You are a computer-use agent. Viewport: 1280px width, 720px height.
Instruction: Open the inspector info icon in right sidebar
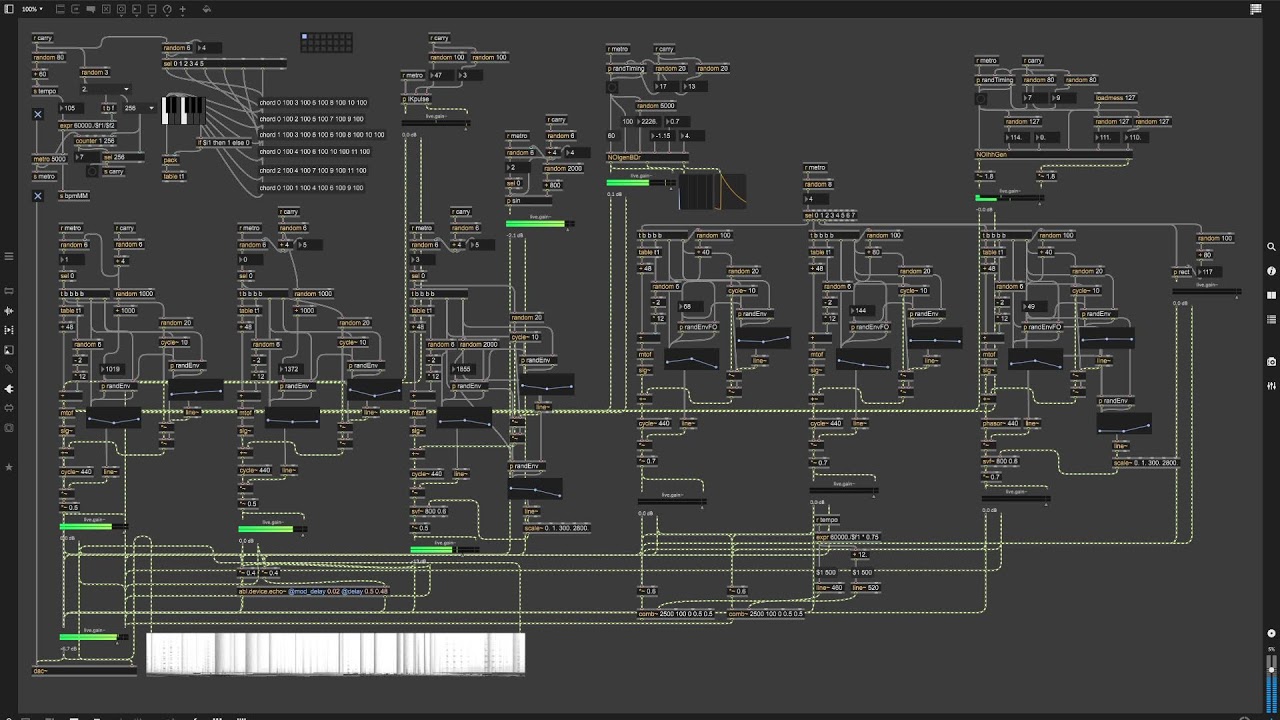click(x=1271, y=271)
